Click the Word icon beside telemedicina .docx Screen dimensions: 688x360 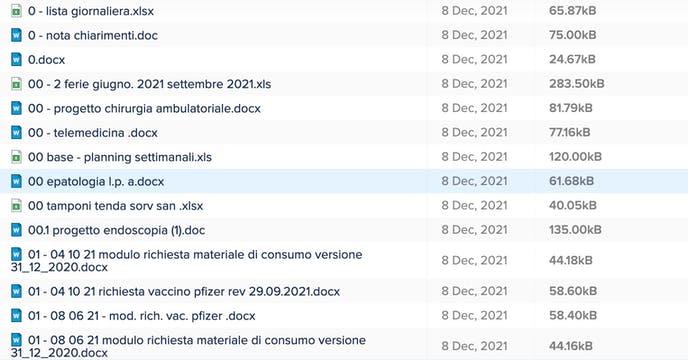coord(16,133)
